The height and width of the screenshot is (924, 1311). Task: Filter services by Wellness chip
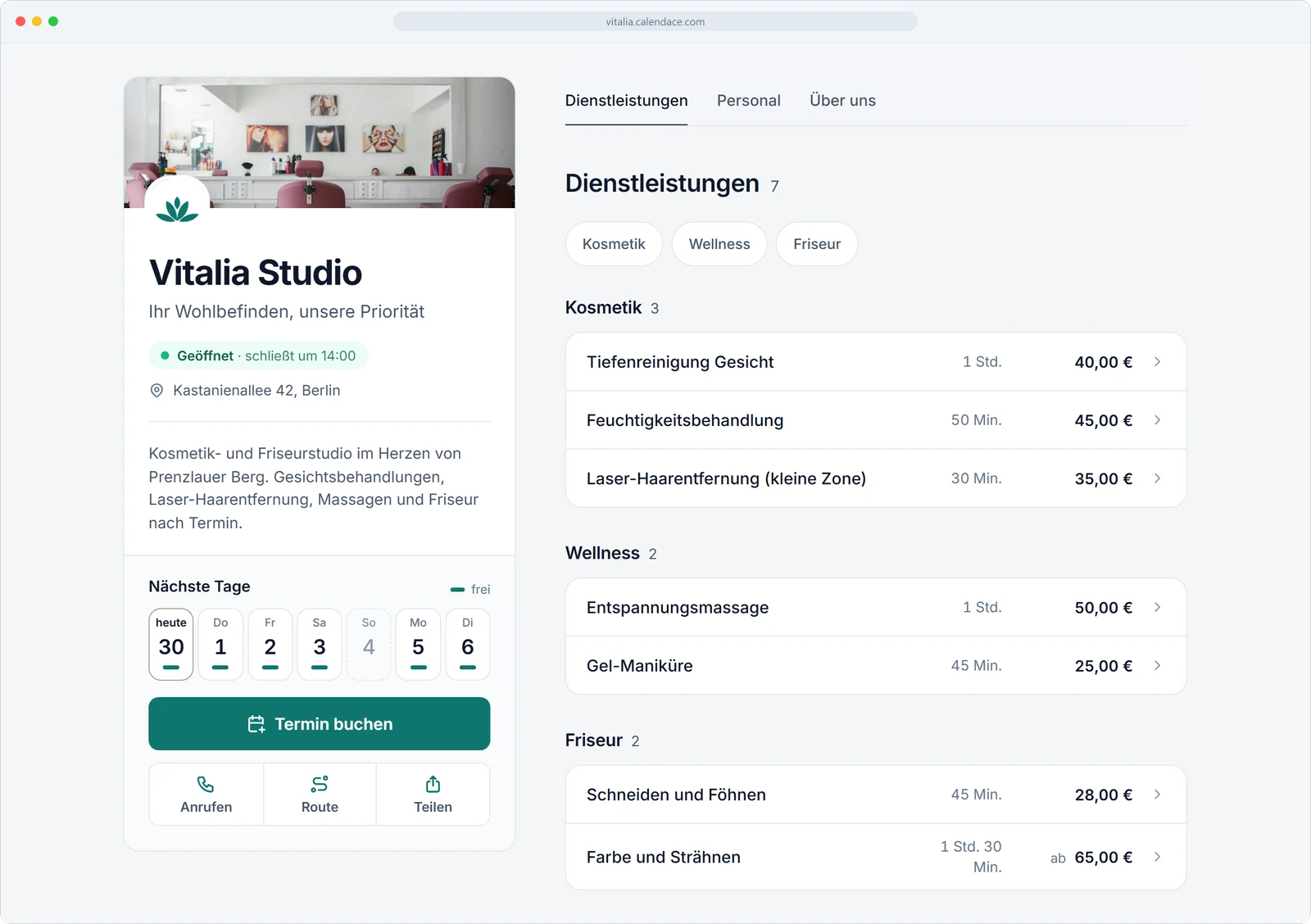(719, 244)
